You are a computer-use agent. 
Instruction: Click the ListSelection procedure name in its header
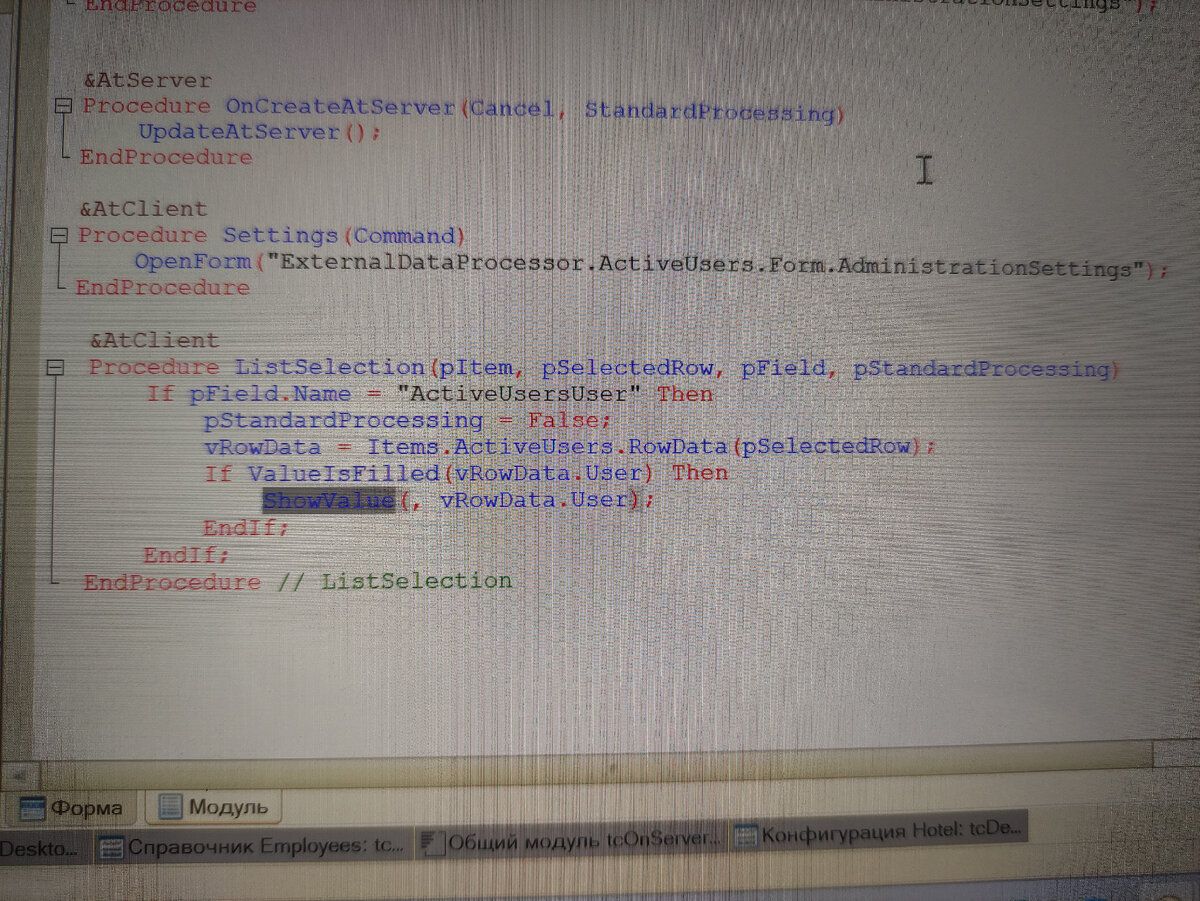(330, 367)
